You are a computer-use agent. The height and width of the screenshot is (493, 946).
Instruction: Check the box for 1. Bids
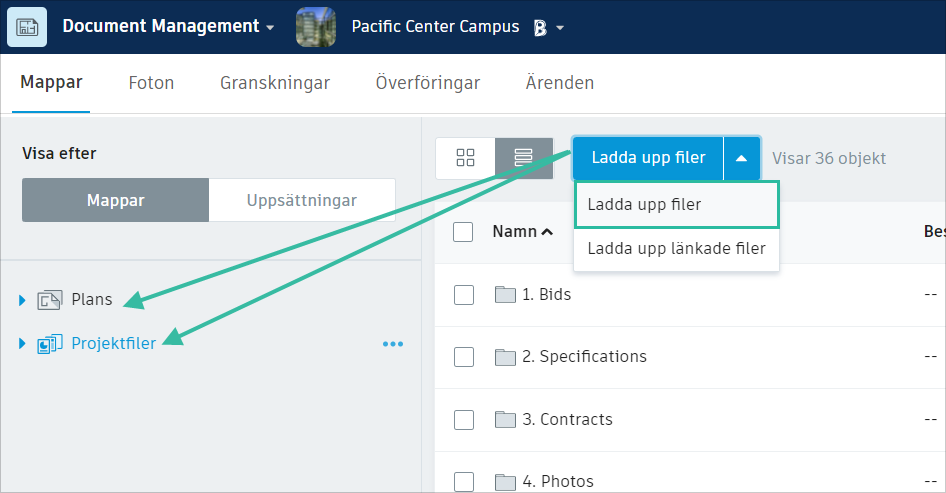pyautogui.click(x=463, y=294)
